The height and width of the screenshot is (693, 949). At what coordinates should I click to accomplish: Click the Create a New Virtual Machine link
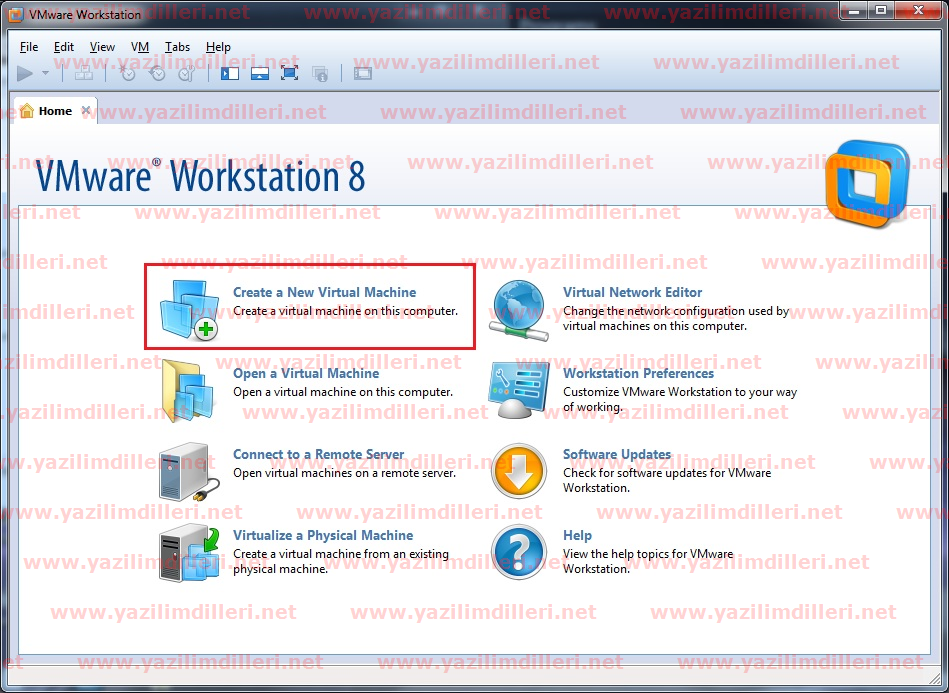tap(324, 292)
